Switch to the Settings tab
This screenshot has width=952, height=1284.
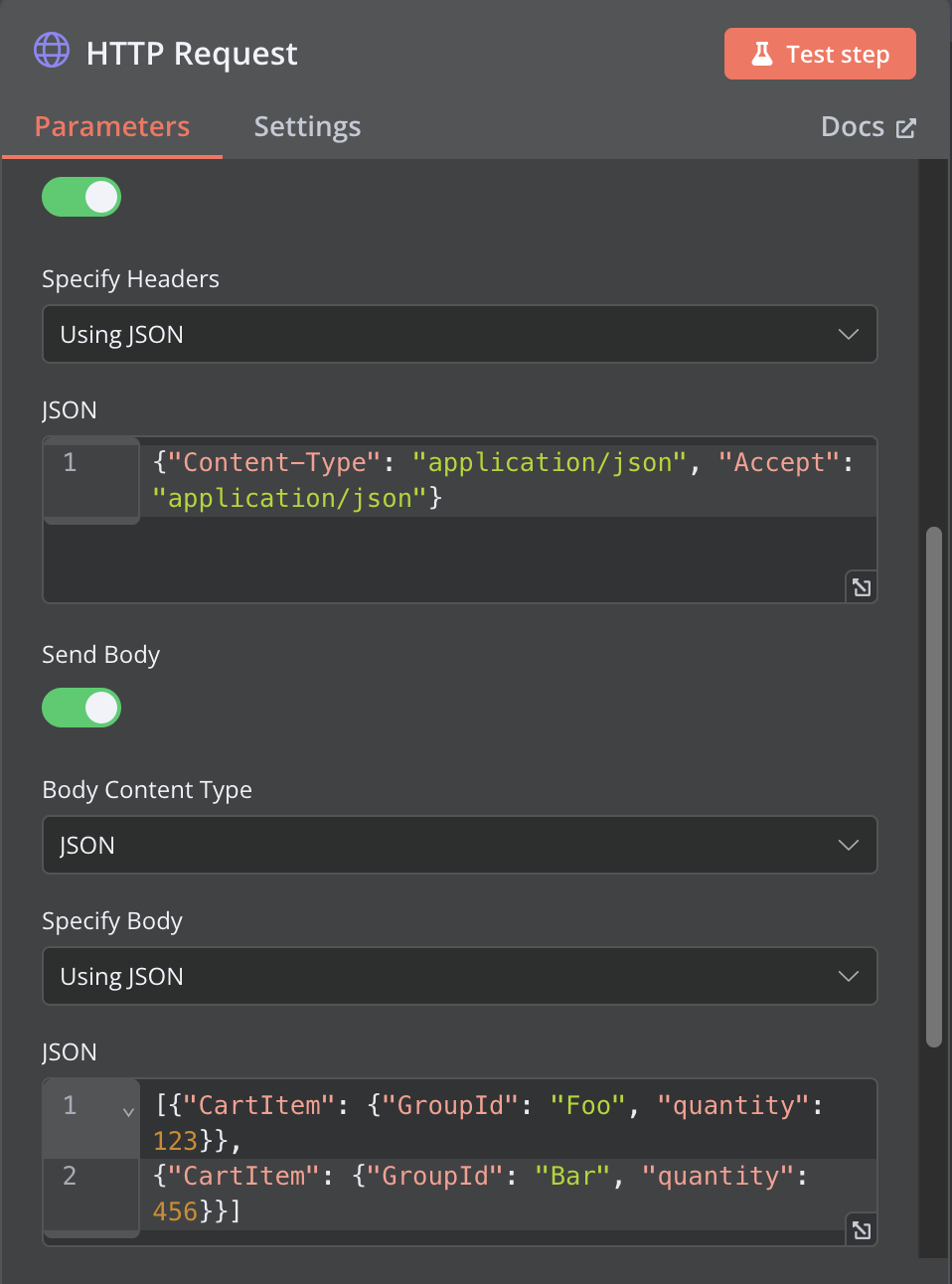(x=307, y=127)
